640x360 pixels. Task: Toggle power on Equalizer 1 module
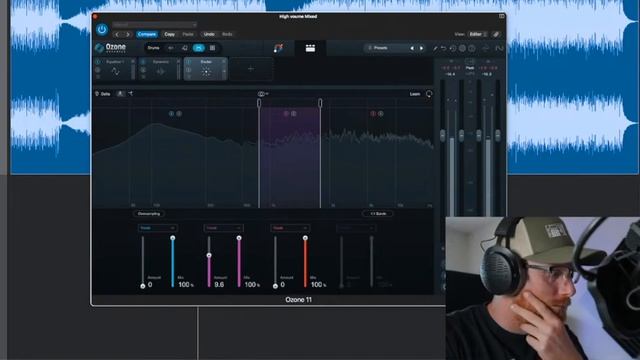98,62
